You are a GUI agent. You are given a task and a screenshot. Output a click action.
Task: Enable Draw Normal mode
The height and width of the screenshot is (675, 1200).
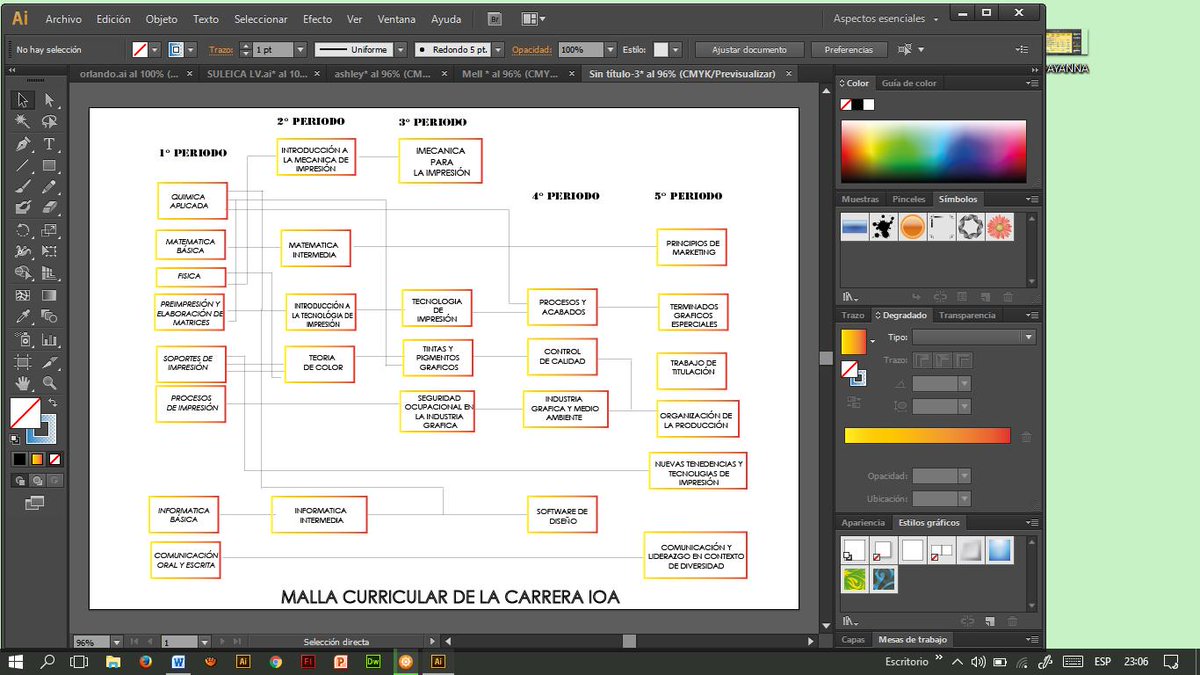tap(19, 481)
